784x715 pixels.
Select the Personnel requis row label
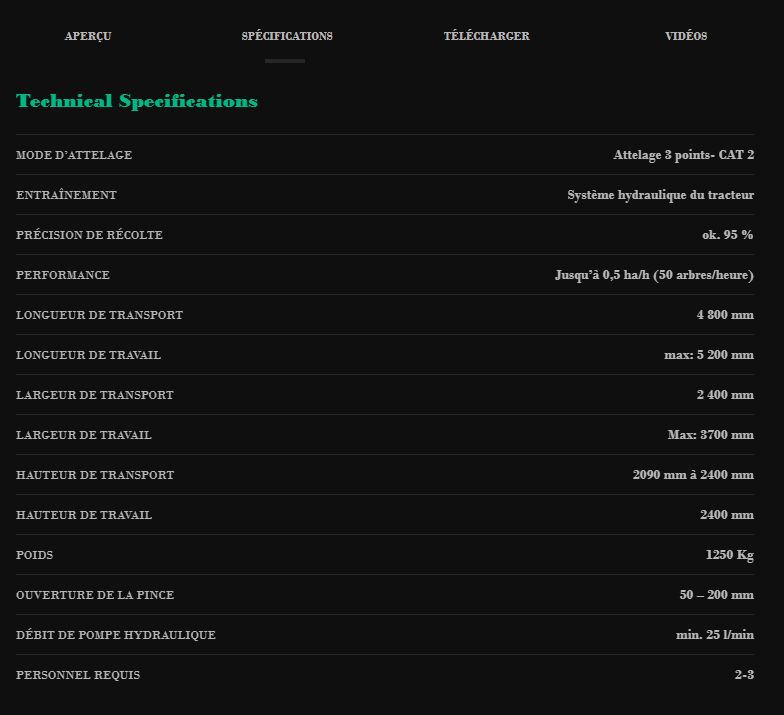(x=78, y=675)
